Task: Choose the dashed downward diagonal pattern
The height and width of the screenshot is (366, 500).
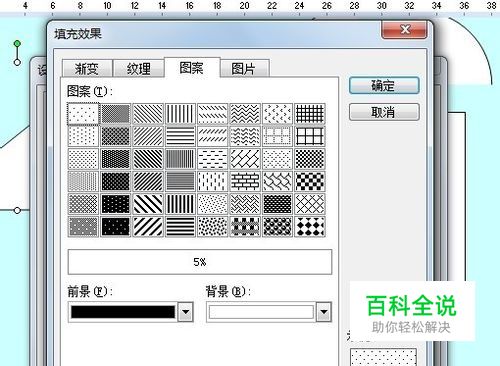Action: (213, 114)
